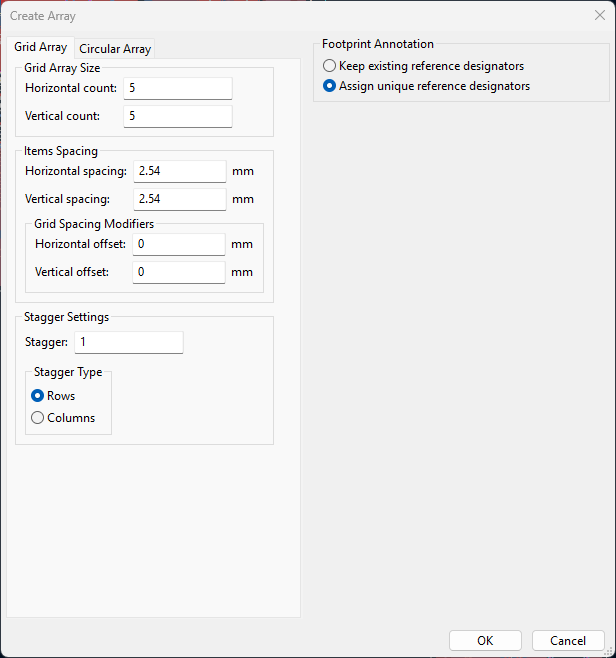Click the Horizontal spacing value box

click(x=179, y=171)
